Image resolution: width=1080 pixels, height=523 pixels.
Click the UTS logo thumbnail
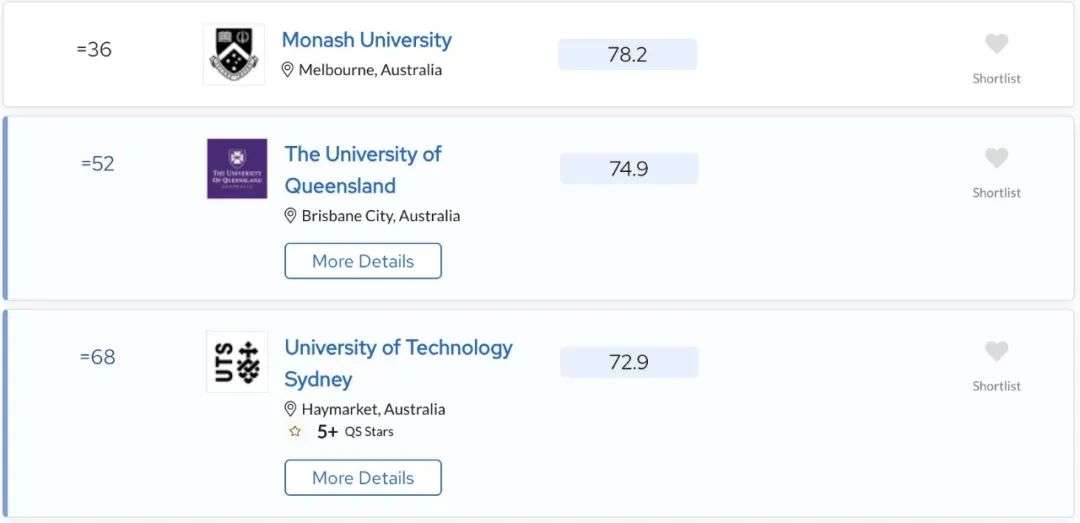click(x=237, y=362)
